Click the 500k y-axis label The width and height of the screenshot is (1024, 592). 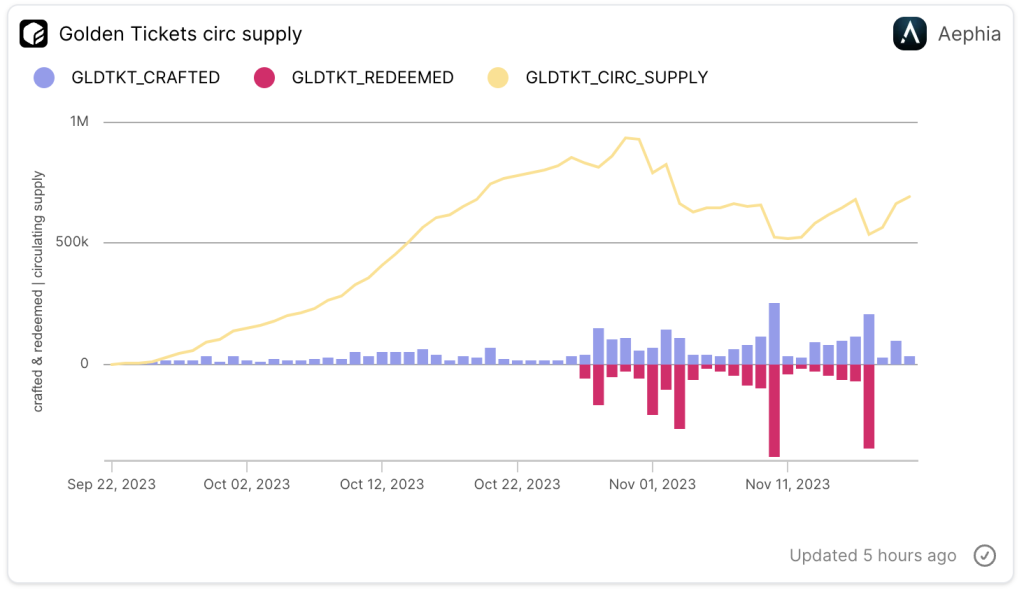[70, 243]
